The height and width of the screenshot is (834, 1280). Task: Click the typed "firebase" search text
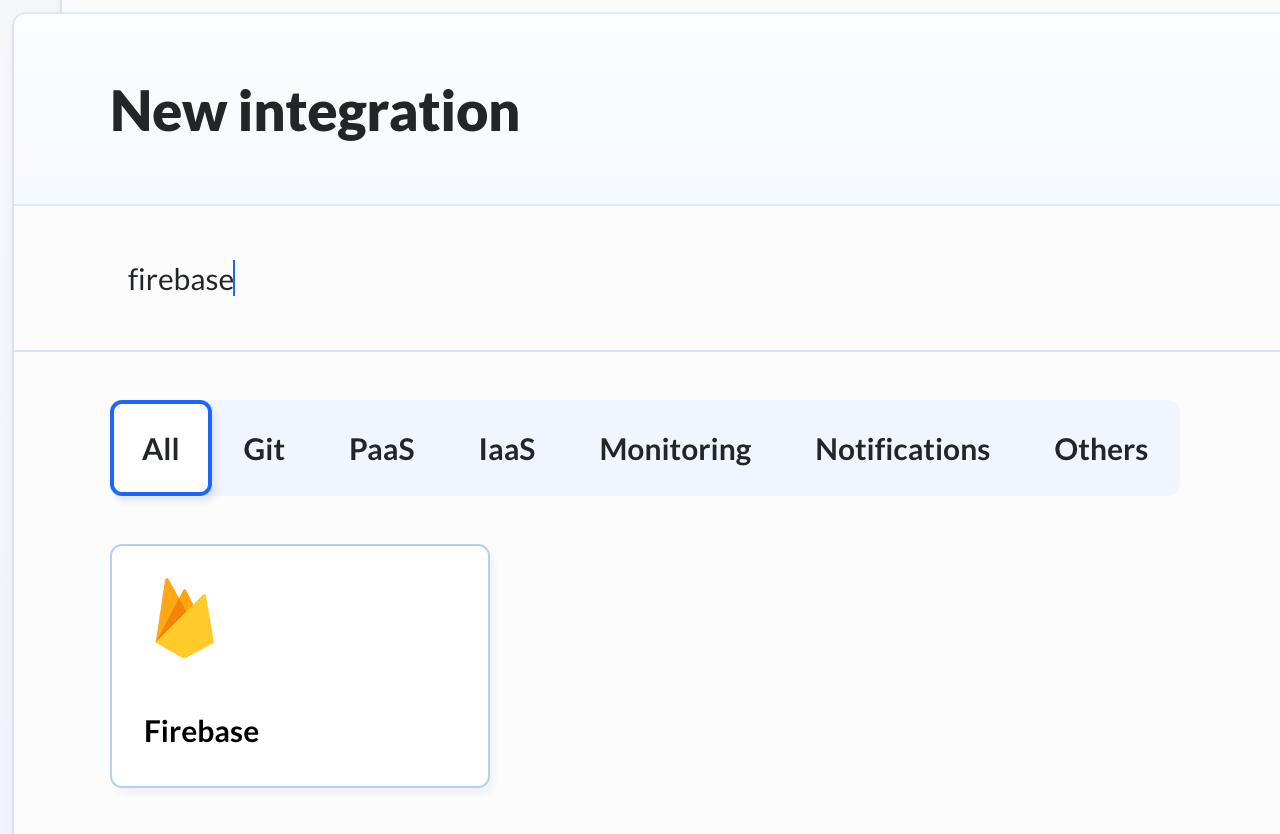tap(180, 280)
